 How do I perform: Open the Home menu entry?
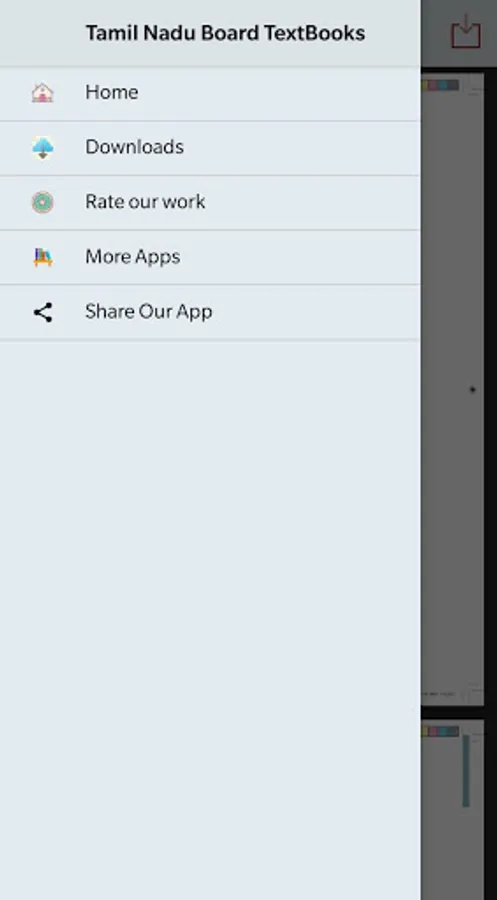pyautogui.click(x=210, y=94)
